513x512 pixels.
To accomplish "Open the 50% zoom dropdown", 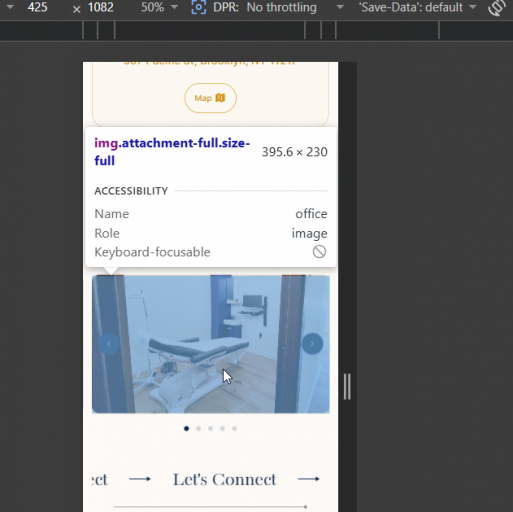I will pyautogui.click(x=159, y=7).
